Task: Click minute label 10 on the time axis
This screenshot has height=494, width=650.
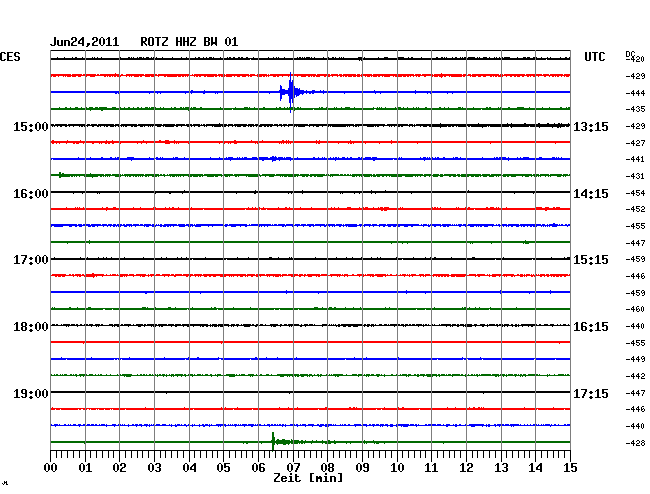Action: point(397,468)
